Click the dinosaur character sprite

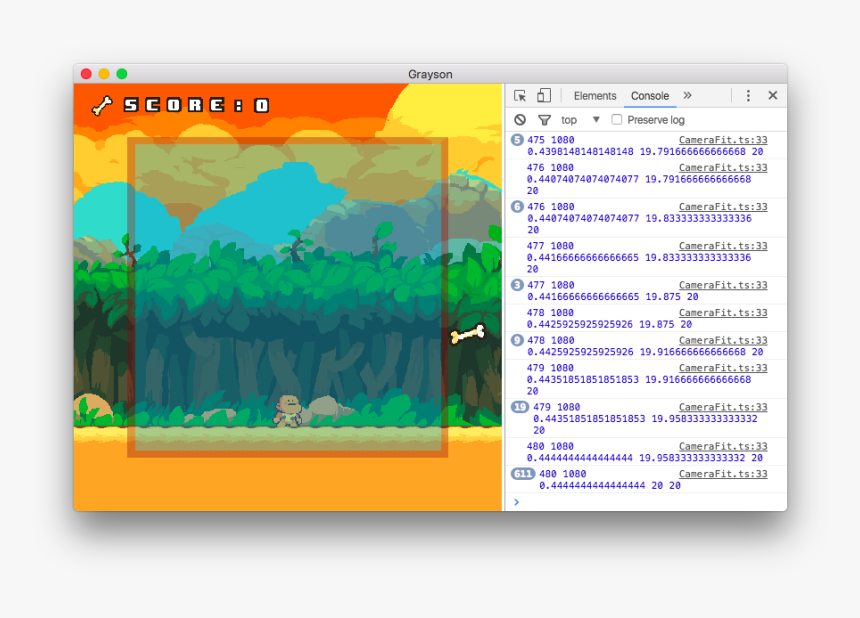point(289,408)
